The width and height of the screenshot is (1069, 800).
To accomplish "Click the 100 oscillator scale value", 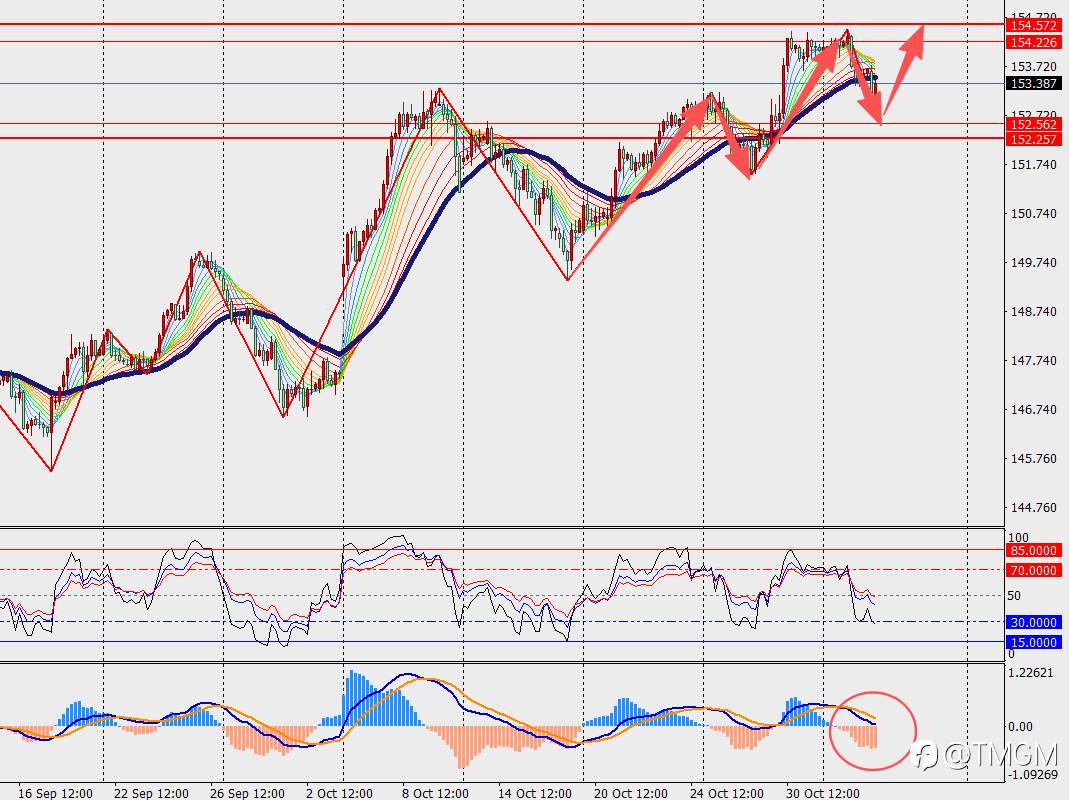I will tap(1018, 537).
